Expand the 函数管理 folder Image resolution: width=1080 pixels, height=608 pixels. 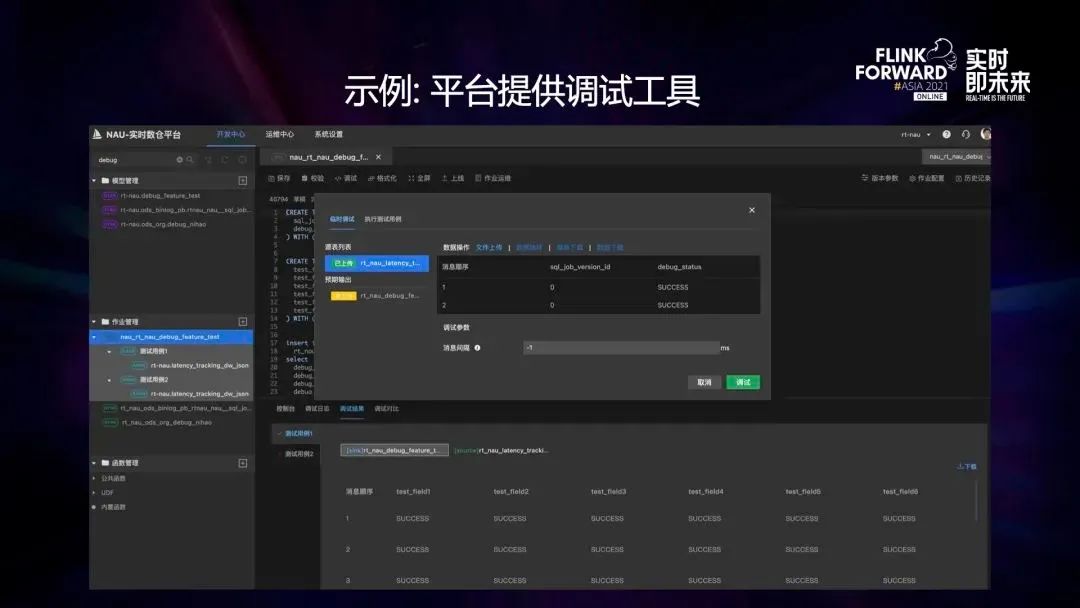(x=92, y=462)
